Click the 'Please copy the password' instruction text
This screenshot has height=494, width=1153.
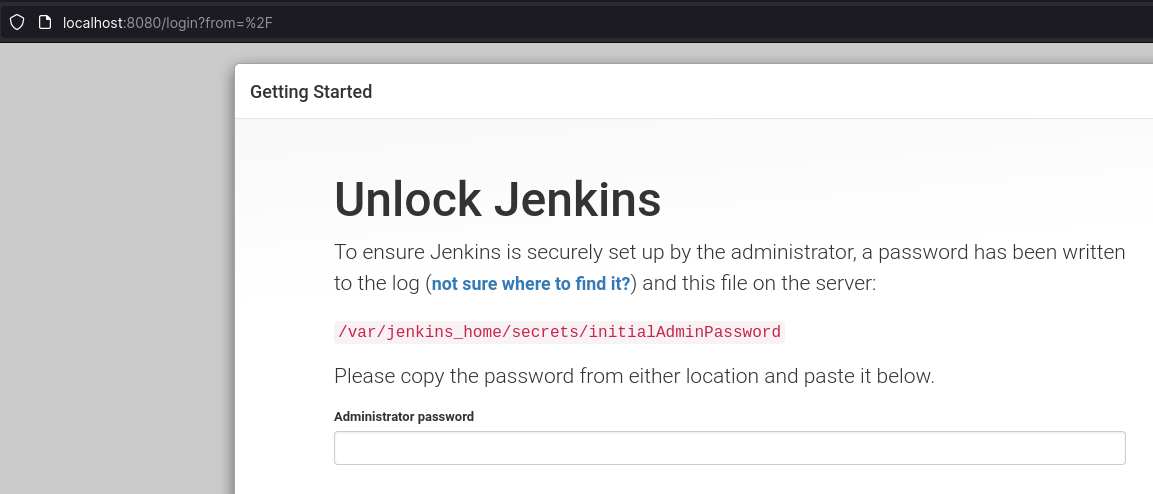click(634, 376)
